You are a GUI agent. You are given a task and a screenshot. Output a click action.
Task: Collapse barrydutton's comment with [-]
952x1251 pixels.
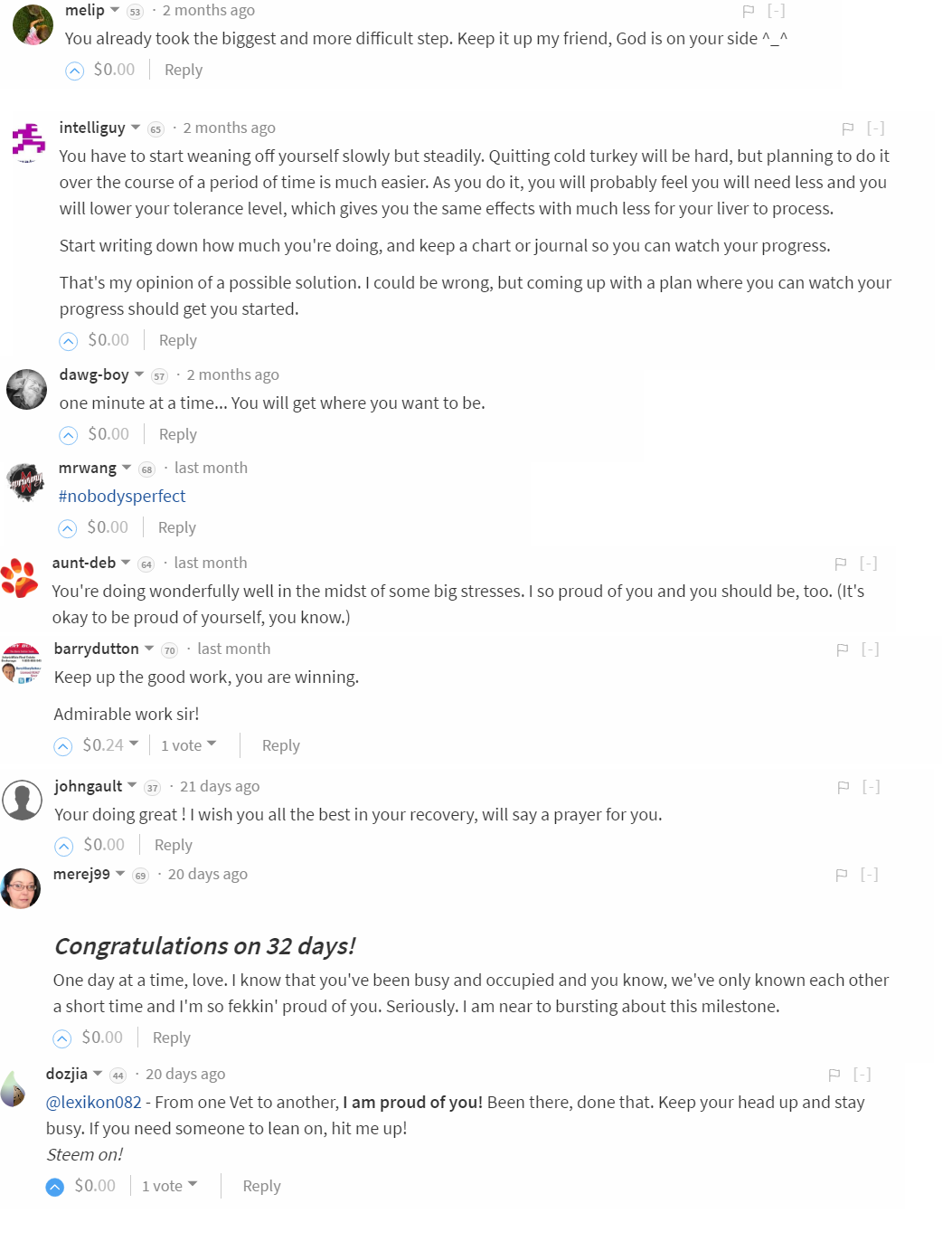(870, 649)
